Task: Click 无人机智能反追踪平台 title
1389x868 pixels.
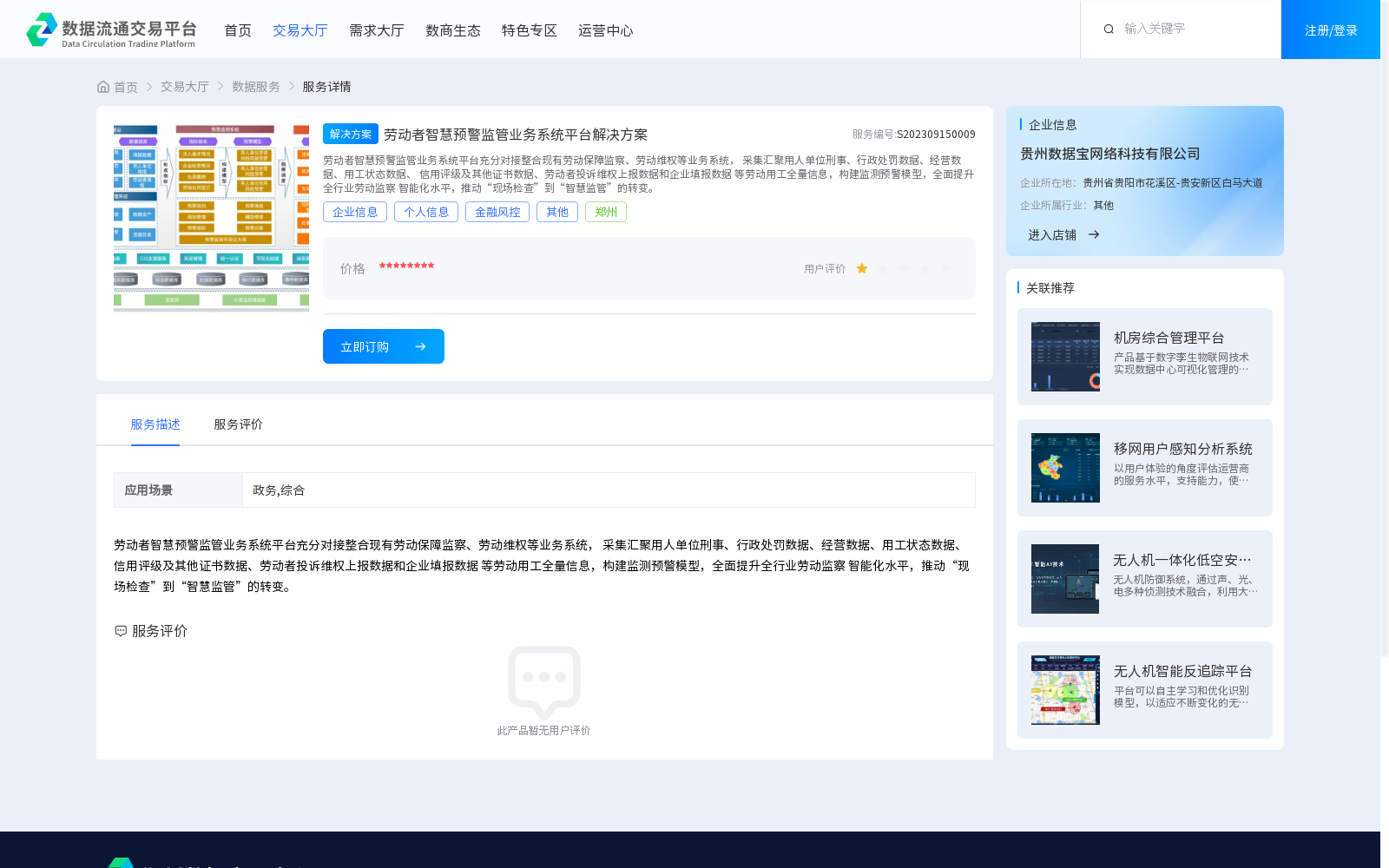Action: (x=1182, y=671)
